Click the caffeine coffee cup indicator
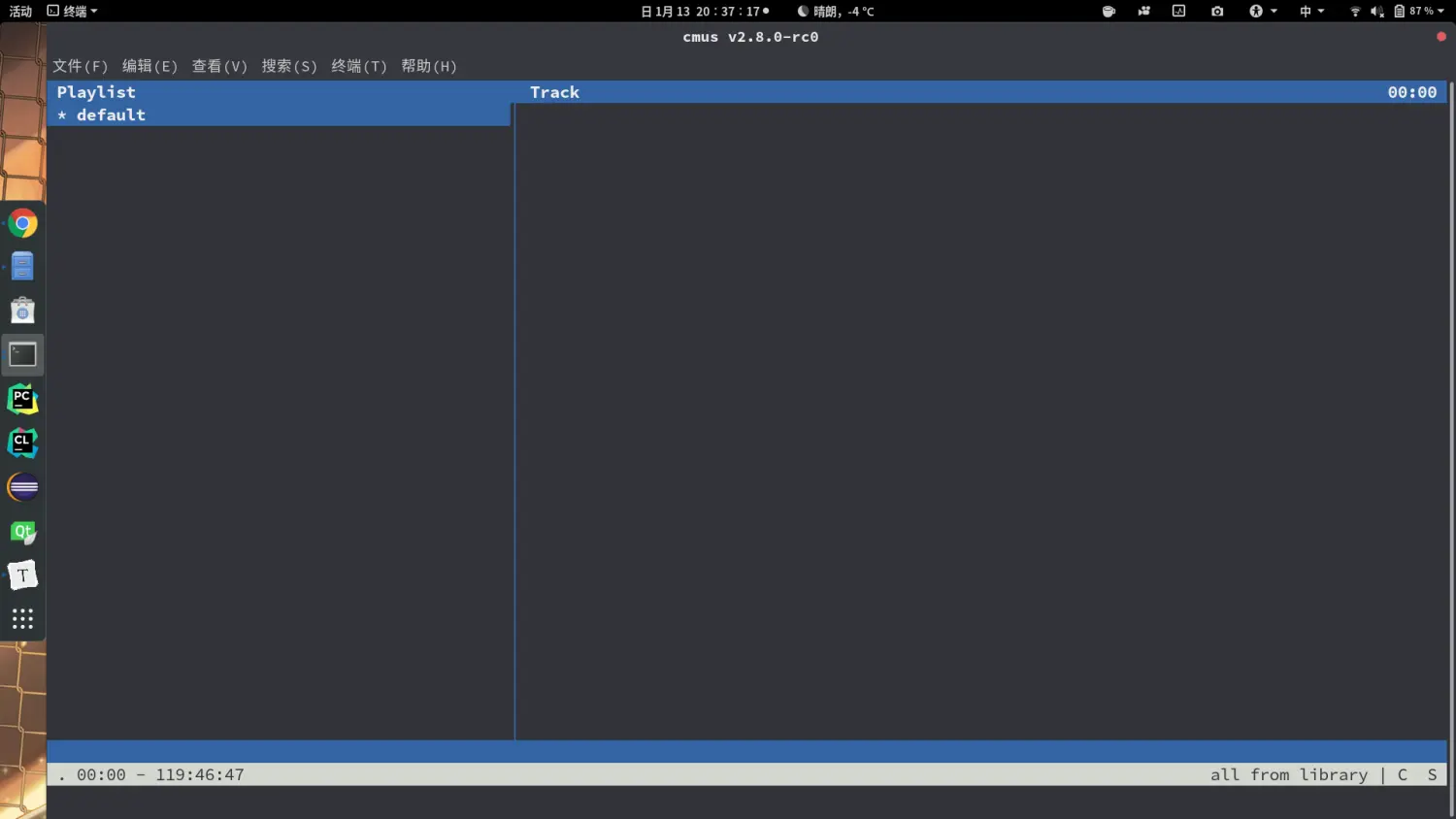Screen dimensions: 1456x819 pos(1109,12)
